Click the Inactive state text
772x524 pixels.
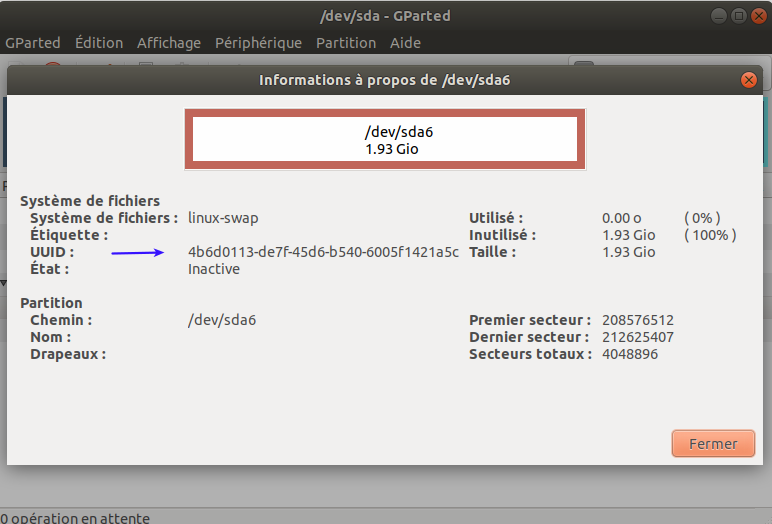click(214, 269)
